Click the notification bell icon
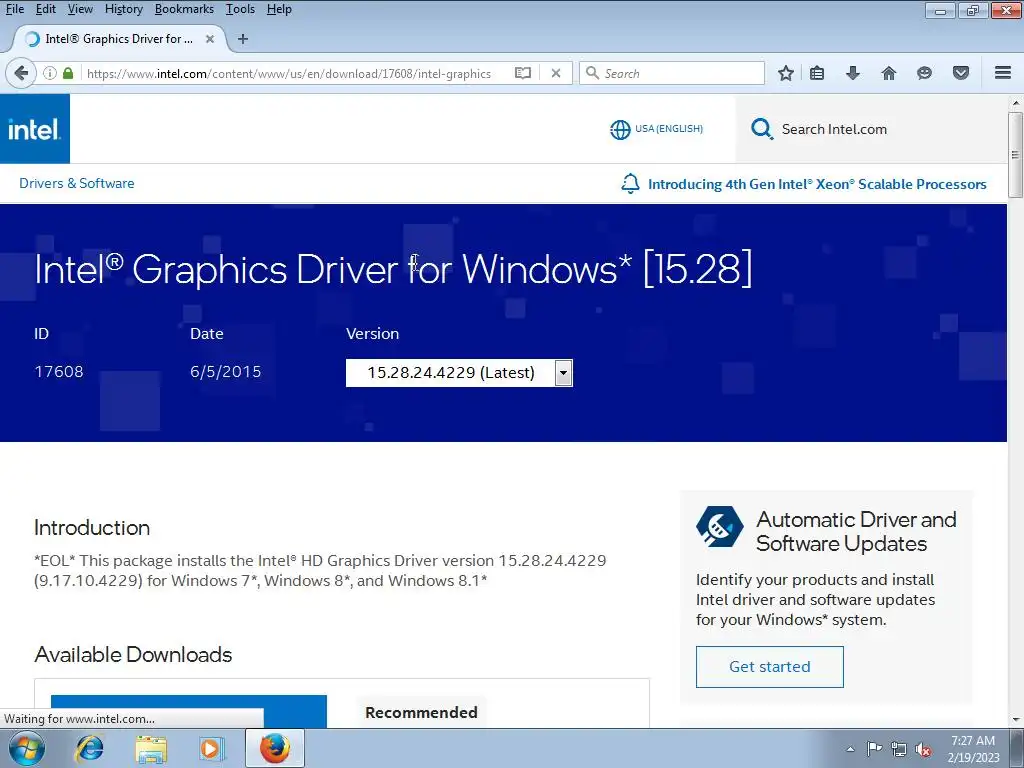This screenshot has width=1024, height=768. pyautogui.click(x=630, y=184)
